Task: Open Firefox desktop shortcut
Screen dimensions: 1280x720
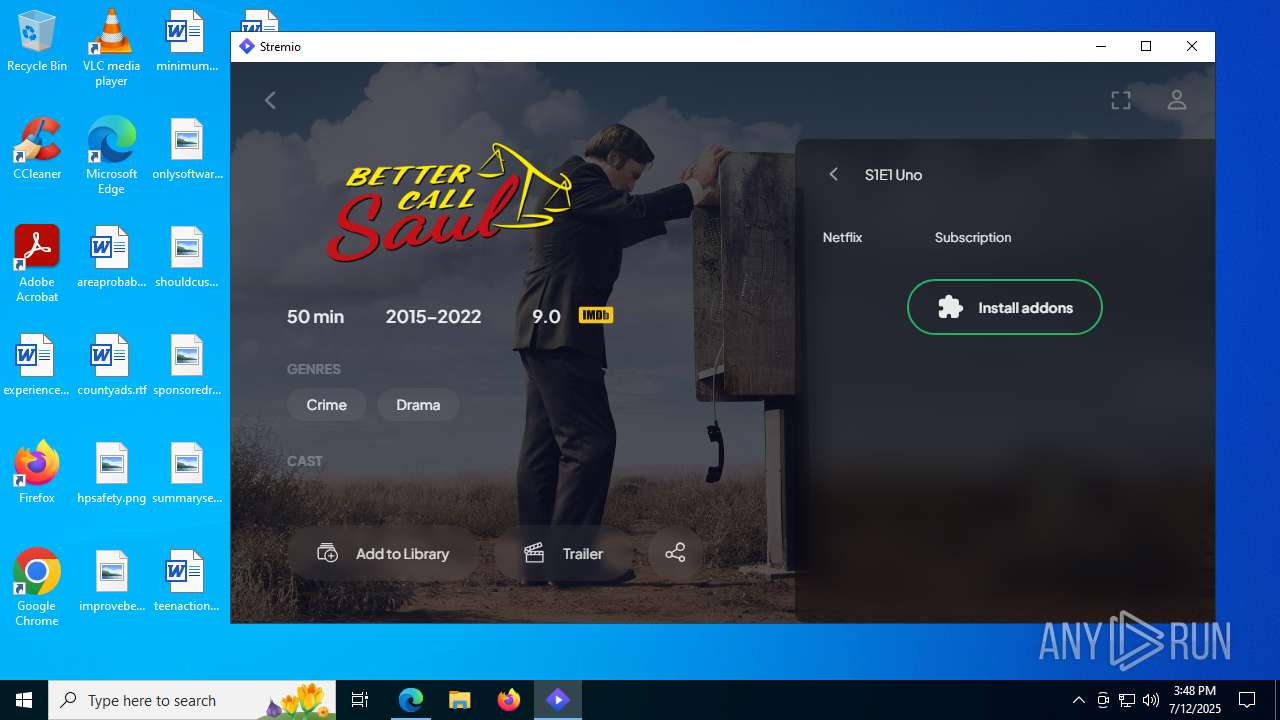Action: 37,473
